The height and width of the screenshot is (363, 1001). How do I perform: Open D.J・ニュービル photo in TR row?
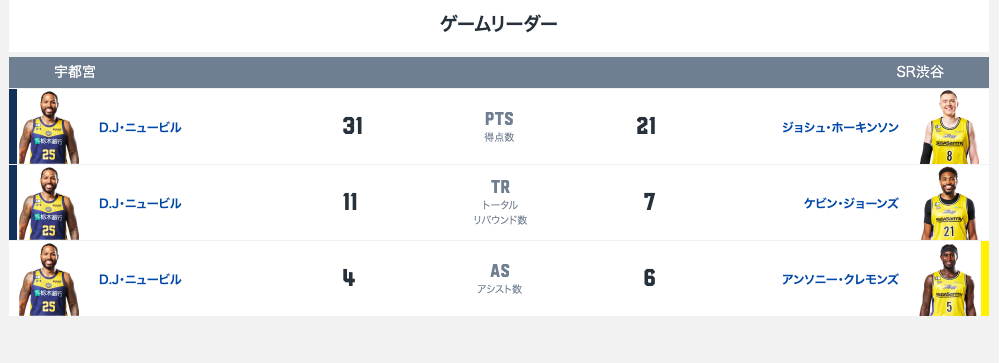click(49, 203)
